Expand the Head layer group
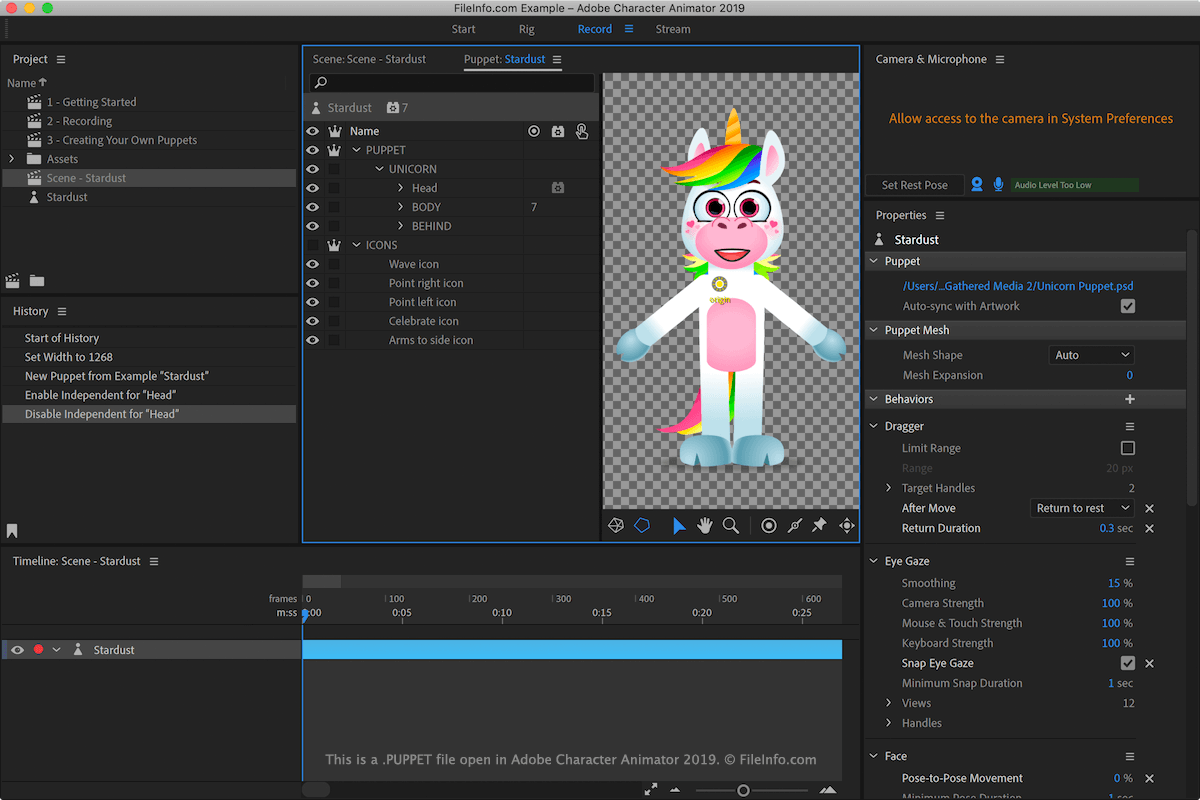Image resolution: width=1200 pixels, height=800 pixels. (400, 188)
